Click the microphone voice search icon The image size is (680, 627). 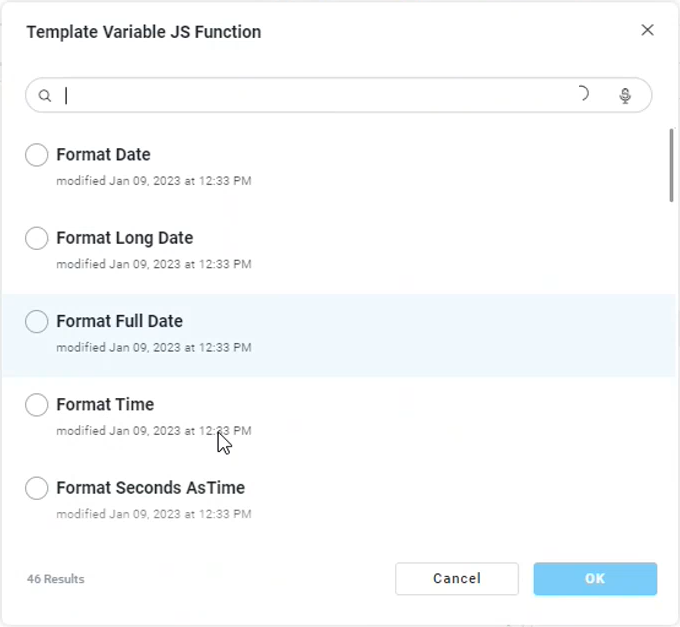[625, 96]
